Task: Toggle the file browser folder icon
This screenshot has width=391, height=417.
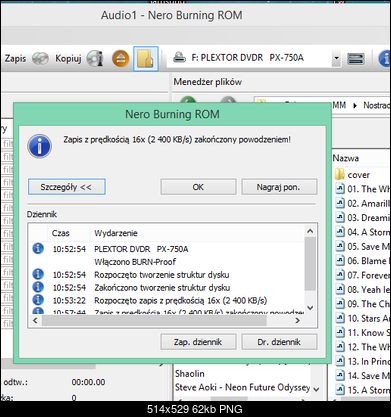Action: [146, 59]
